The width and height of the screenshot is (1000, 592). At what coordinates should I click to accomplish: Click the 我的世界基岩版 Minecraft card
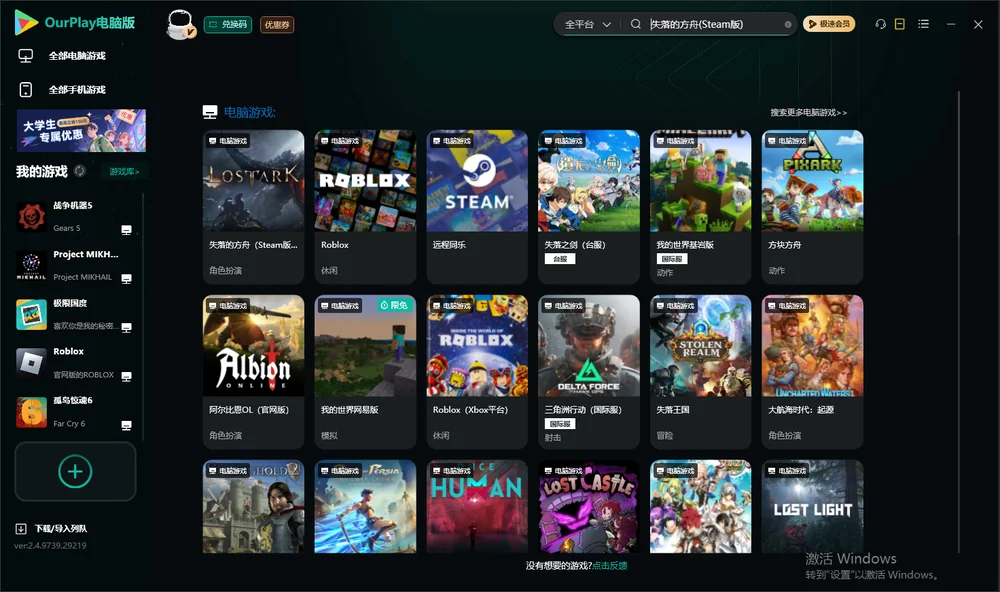click(x=701, y=207)
